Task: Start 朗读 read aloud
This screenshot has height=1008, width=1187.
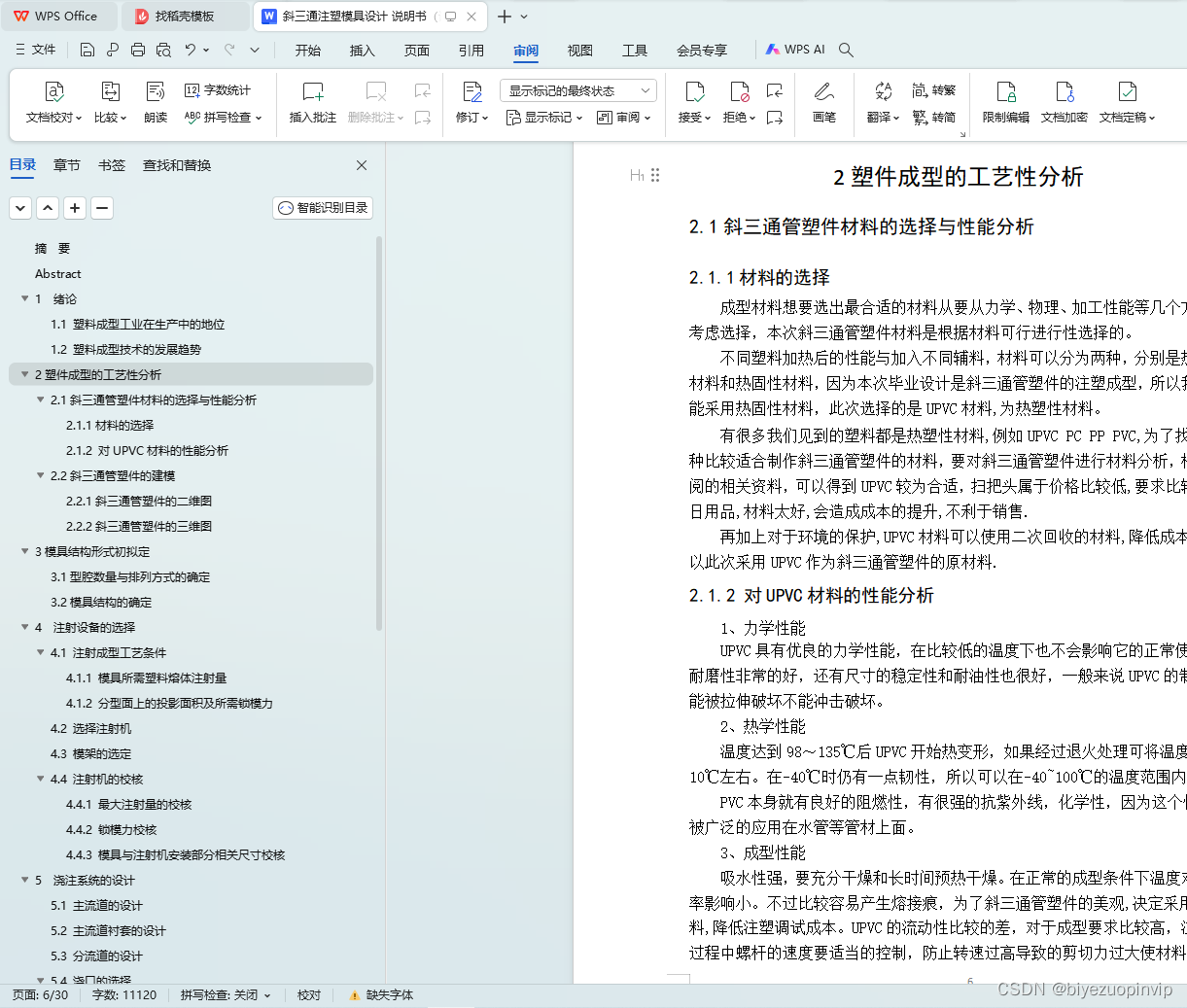Action: pyautogui.click(x=156, y=103)
